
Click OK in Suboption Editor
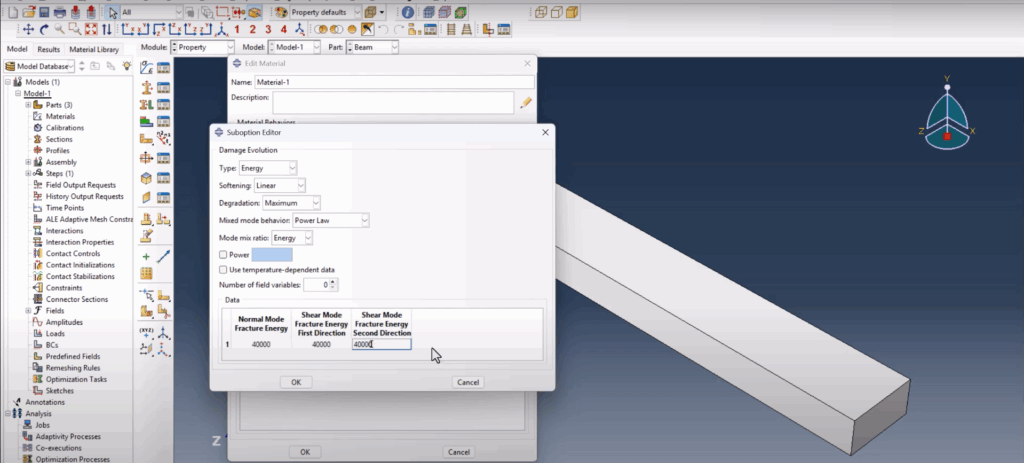(x=296, y=382)
